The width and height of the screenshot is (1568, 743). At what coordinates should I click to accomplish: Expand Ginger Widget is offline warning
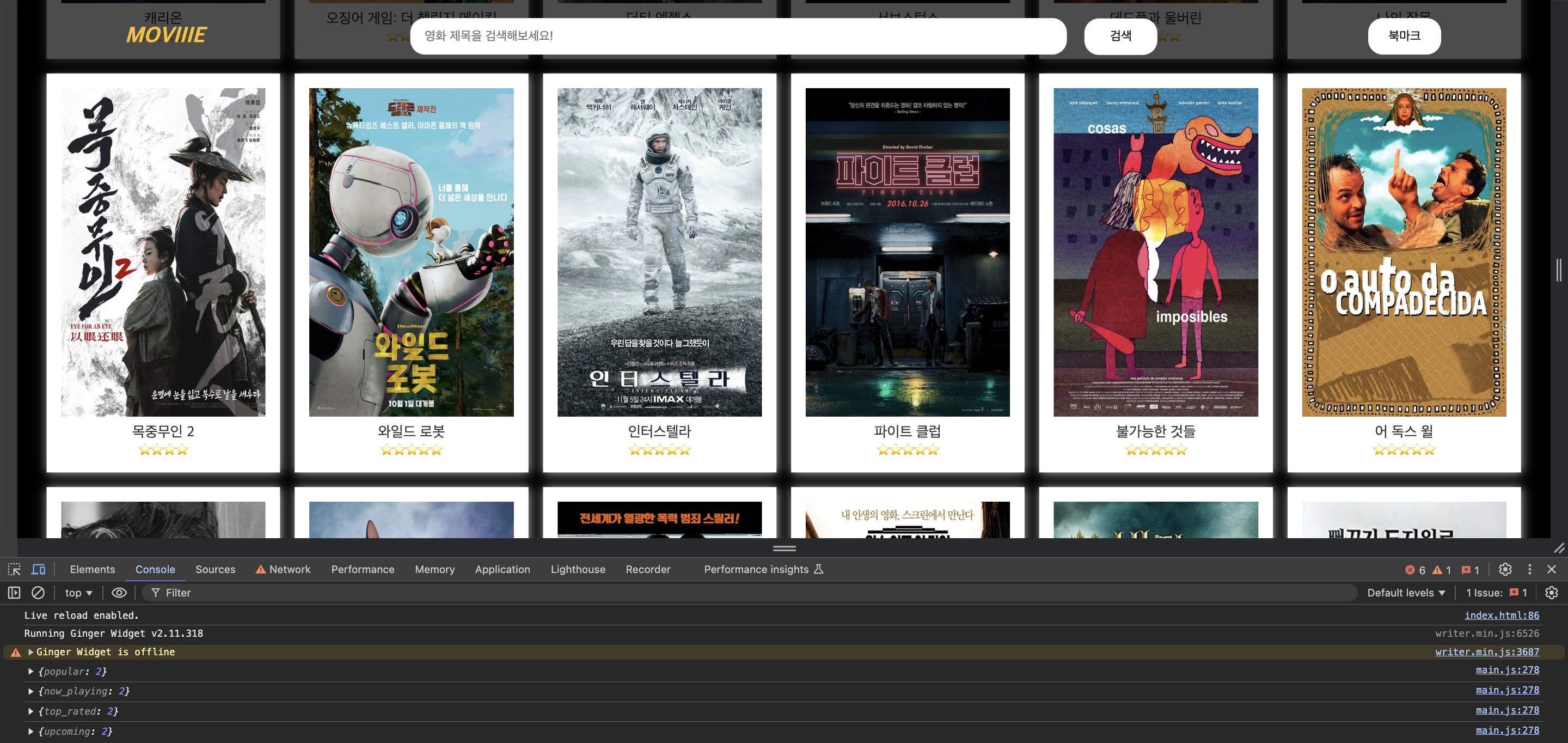point(30,652)
